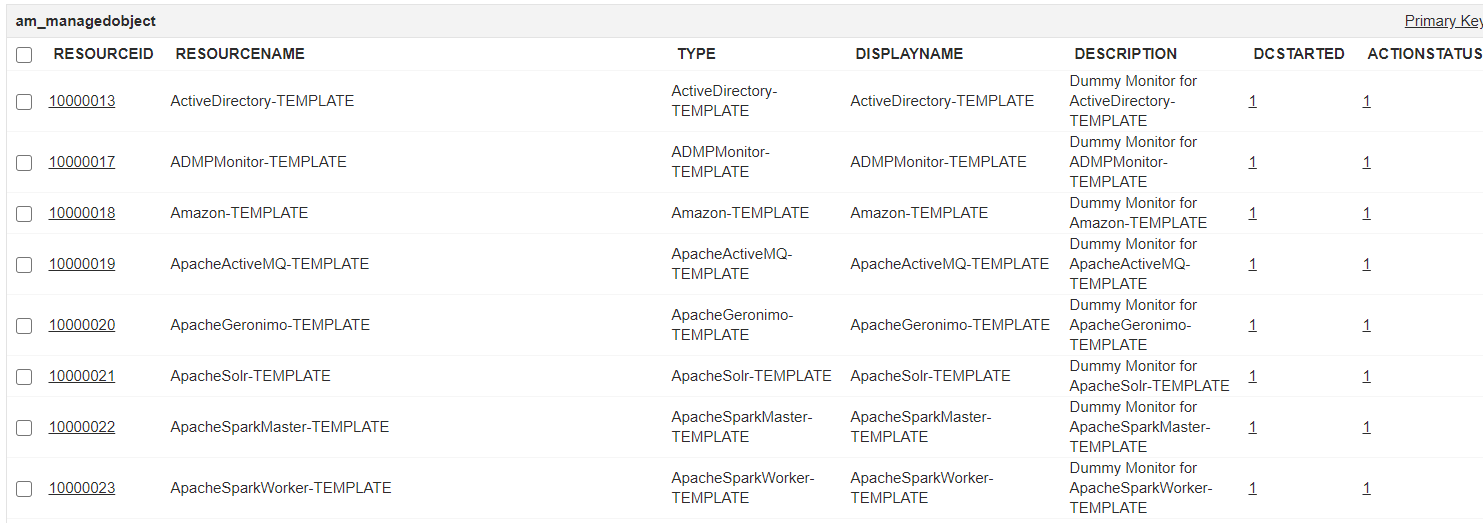This screenshot has width=1483, height=523.
Task: Click DCSTARTED value for ApacheSparkWorker-TEMPLATE row
Action: (x=1253, y=488)
